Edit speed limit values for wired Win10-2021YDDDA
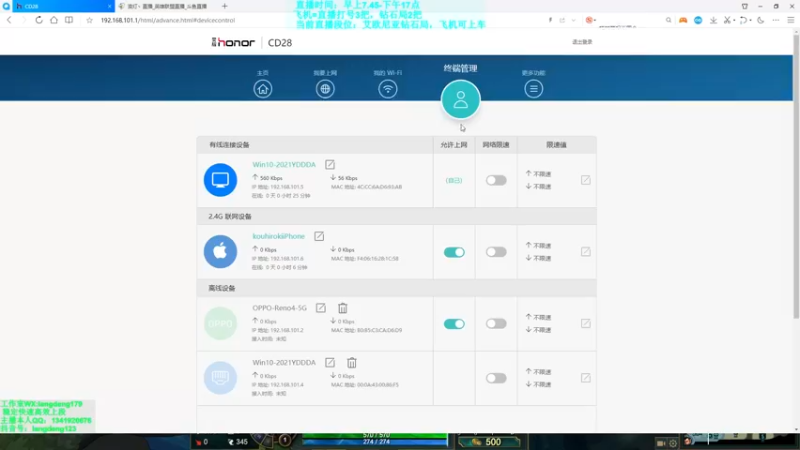This screenshot has height=450, width=800. pyautogui.click(x=586, y=180)
